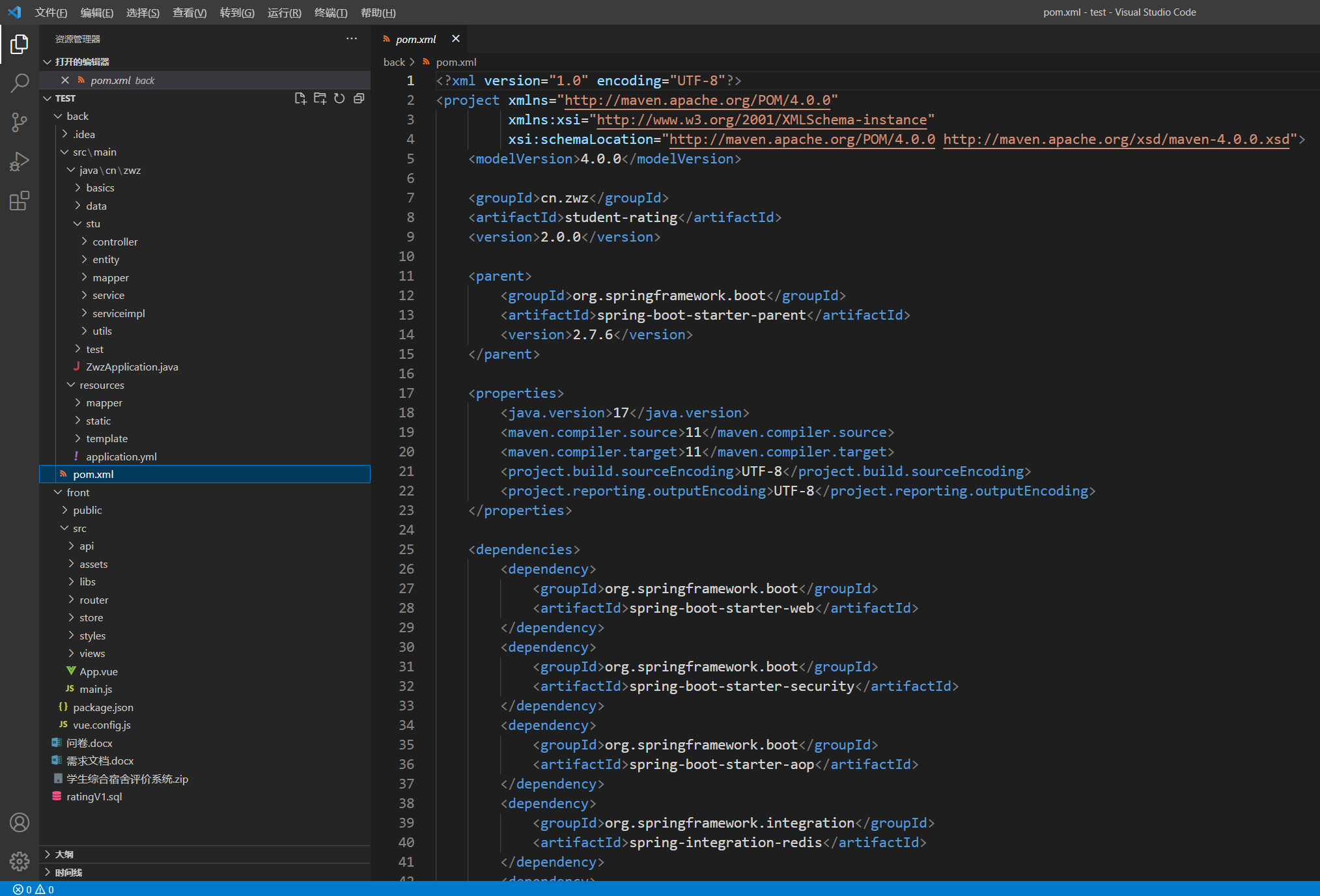The image size is (1320, 896).
Task: Refresh the explorer file tree
Action: pyautogui.click(x=339, y=98)
